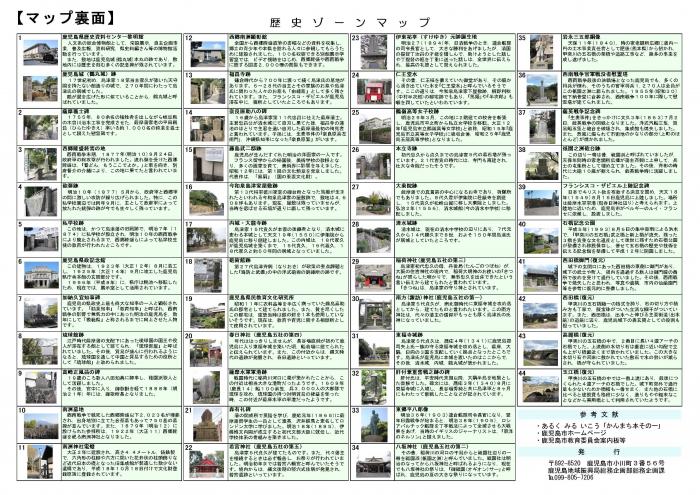Viewport: 700px width, 495px height.
Task: Click the 'フランシスコ・ザビエル上陸記念碑' title
Action: click(606, 185)
